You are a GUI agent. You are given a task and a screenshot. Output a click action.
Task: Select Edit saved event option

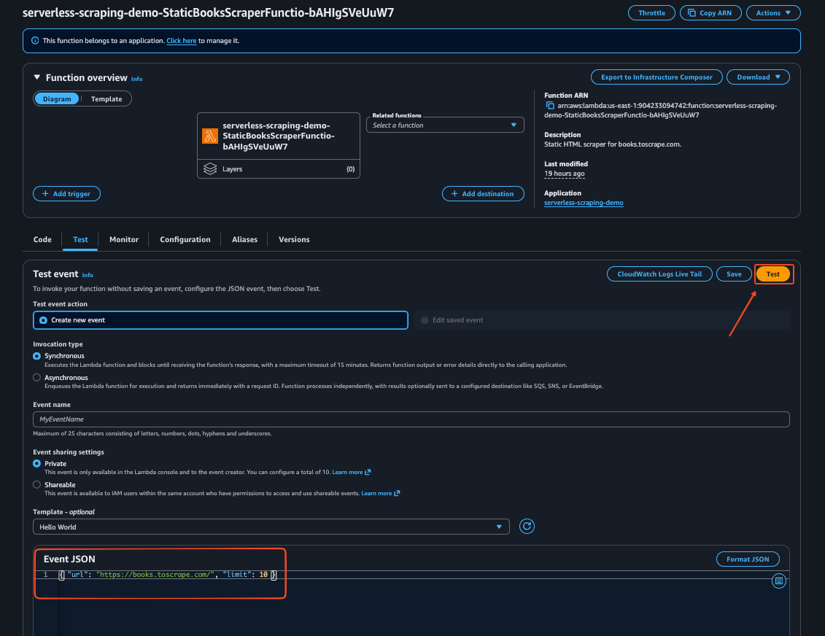(x=602, y=320)
